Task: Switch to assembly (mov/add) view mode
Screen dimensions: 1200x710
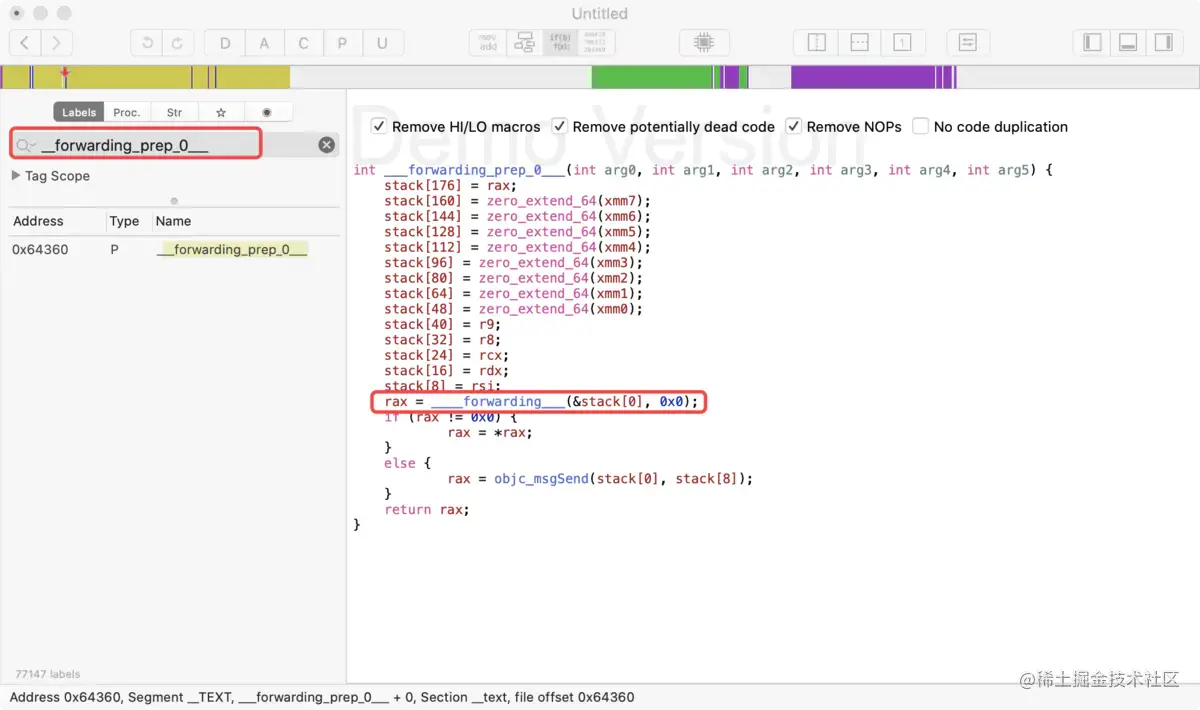Action: (x=488, y=43)
